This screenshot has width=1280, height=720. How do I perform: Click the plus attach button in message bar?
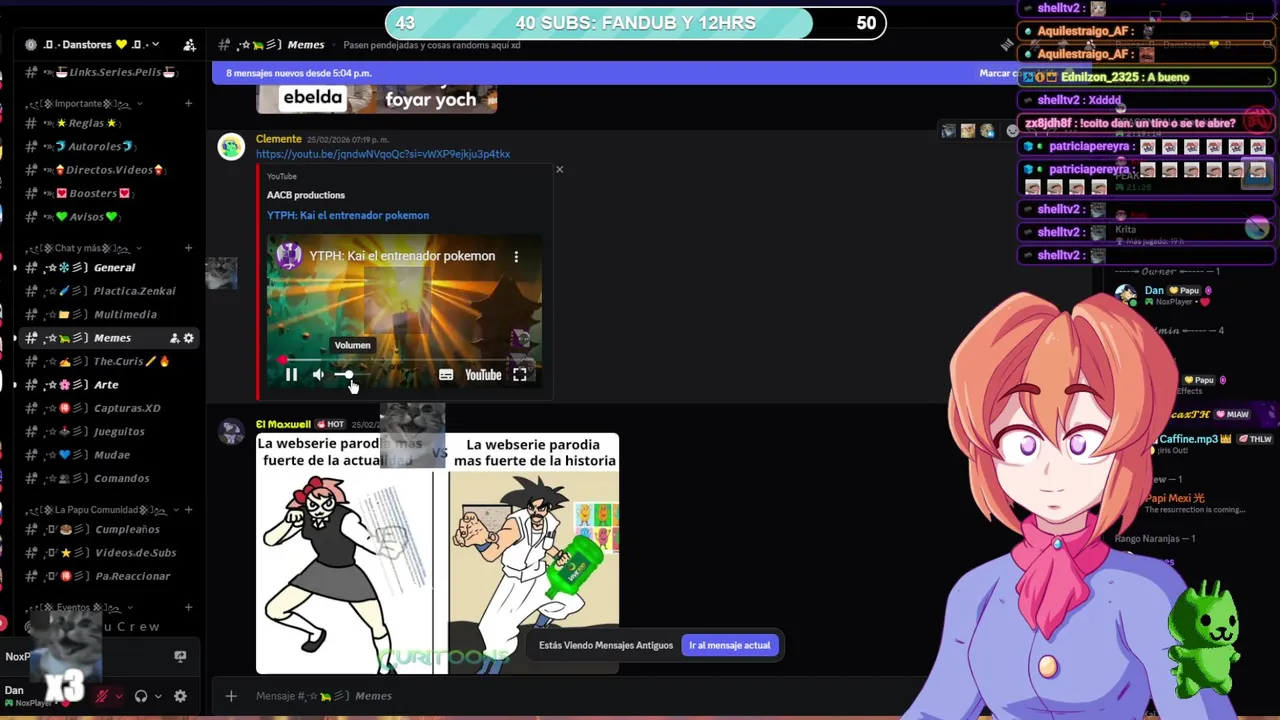[x=231, y=696]
